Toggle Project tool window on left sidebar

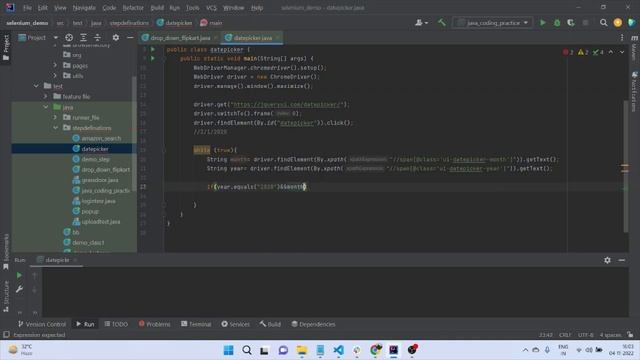tap(6, 48)
